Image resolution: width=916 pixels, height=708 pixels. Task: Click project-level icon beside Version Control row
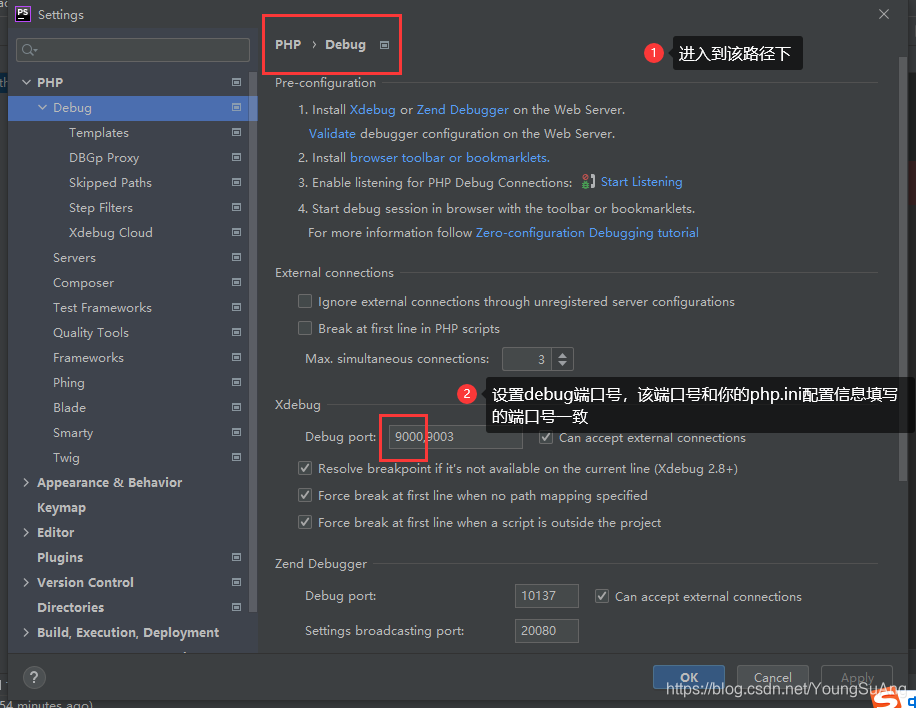[236, 582]
